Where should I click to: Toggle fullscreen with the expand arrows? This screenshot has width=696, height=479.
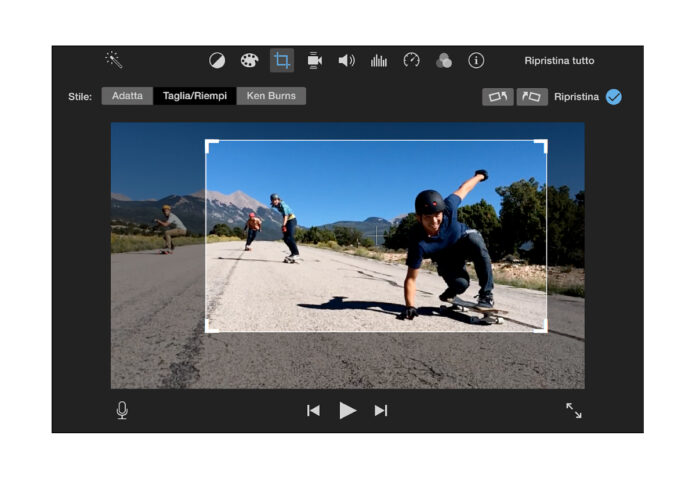(x=573, y=410)
